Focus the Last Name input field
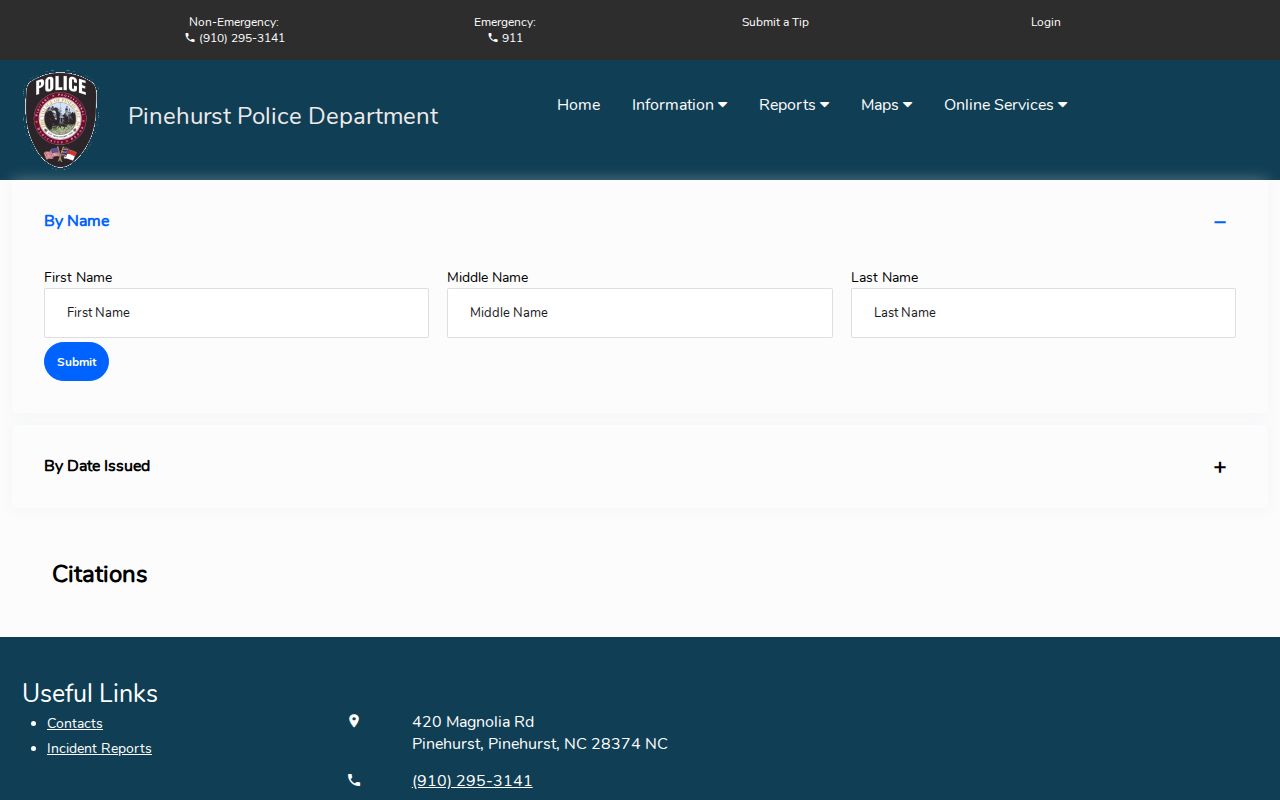This screenshot has width=1280, height=800. 1043,313
